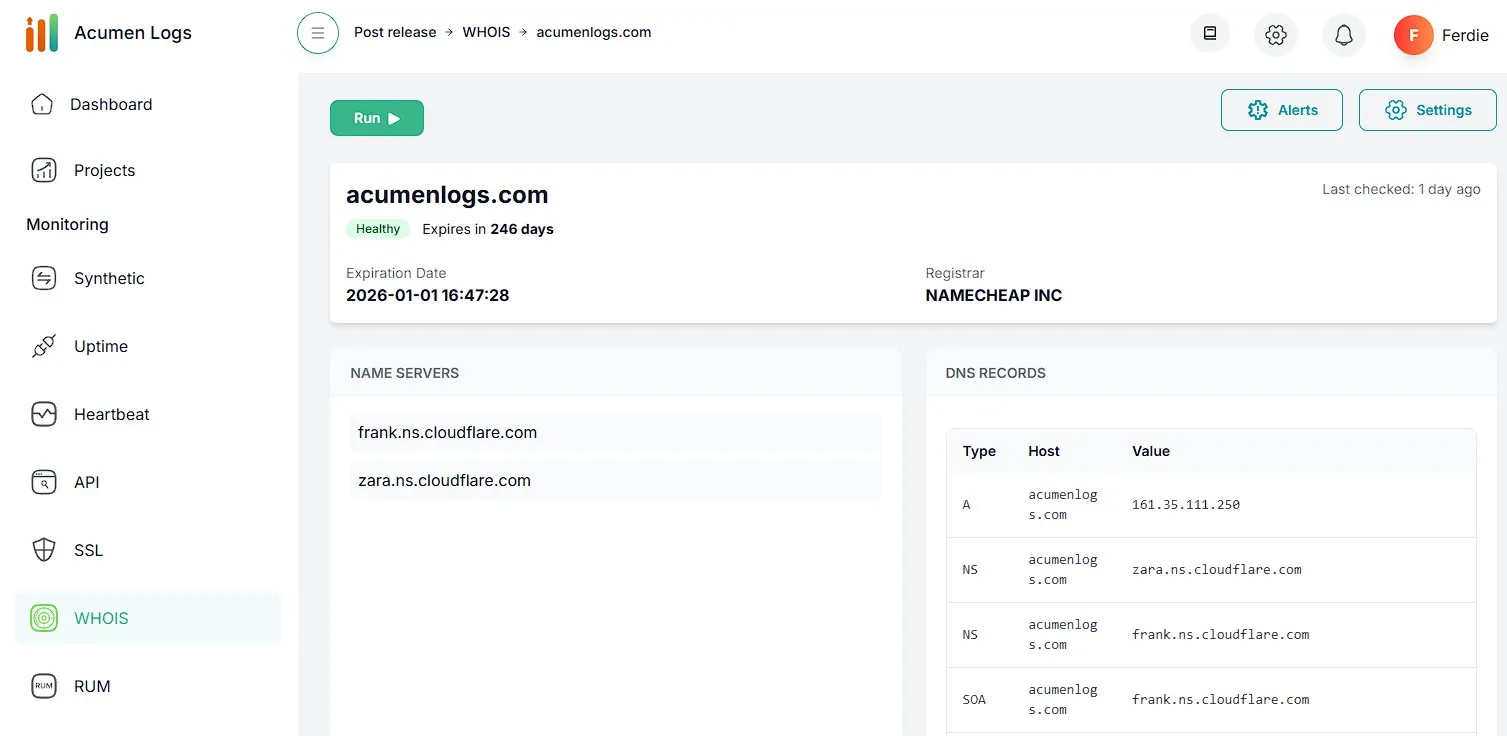Image resolution: width=1507 pixels, height=736 pixels.
Task: Click IP value 161.35.111.250
Action: coord(1186,505)
